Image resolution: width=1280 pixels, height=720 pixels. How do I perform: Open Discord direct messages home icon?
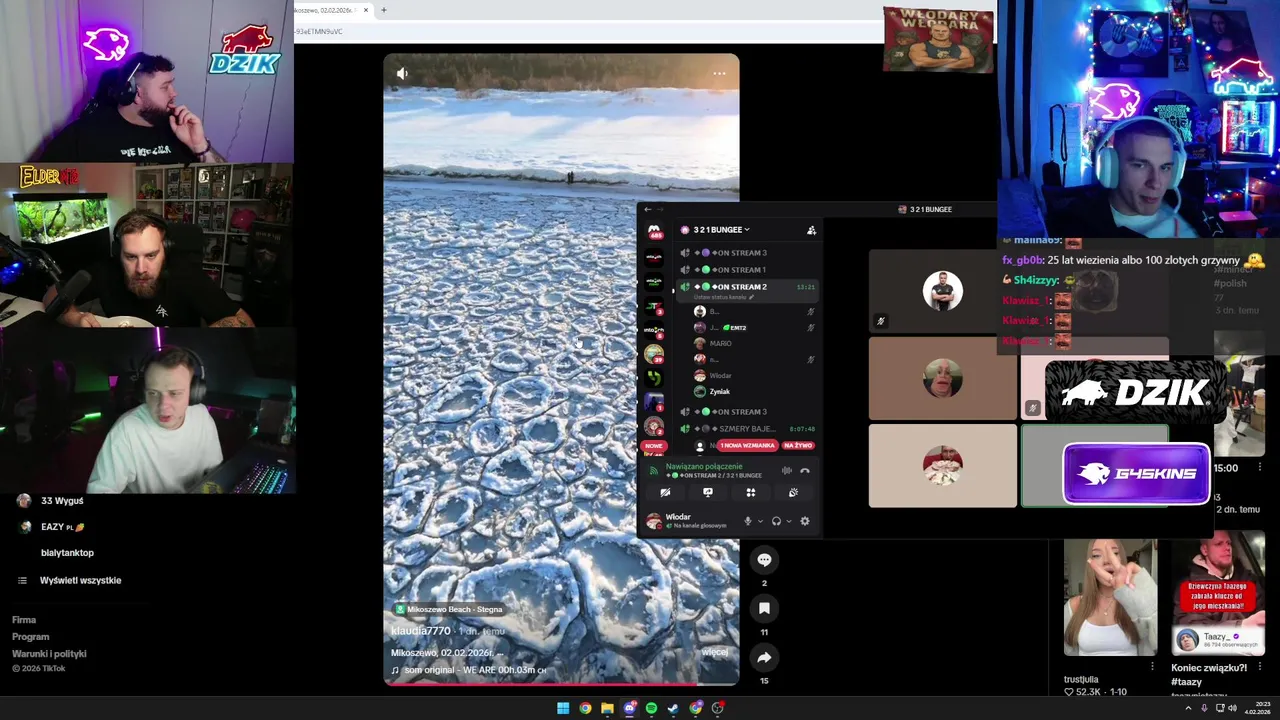(x=654, y=231)
